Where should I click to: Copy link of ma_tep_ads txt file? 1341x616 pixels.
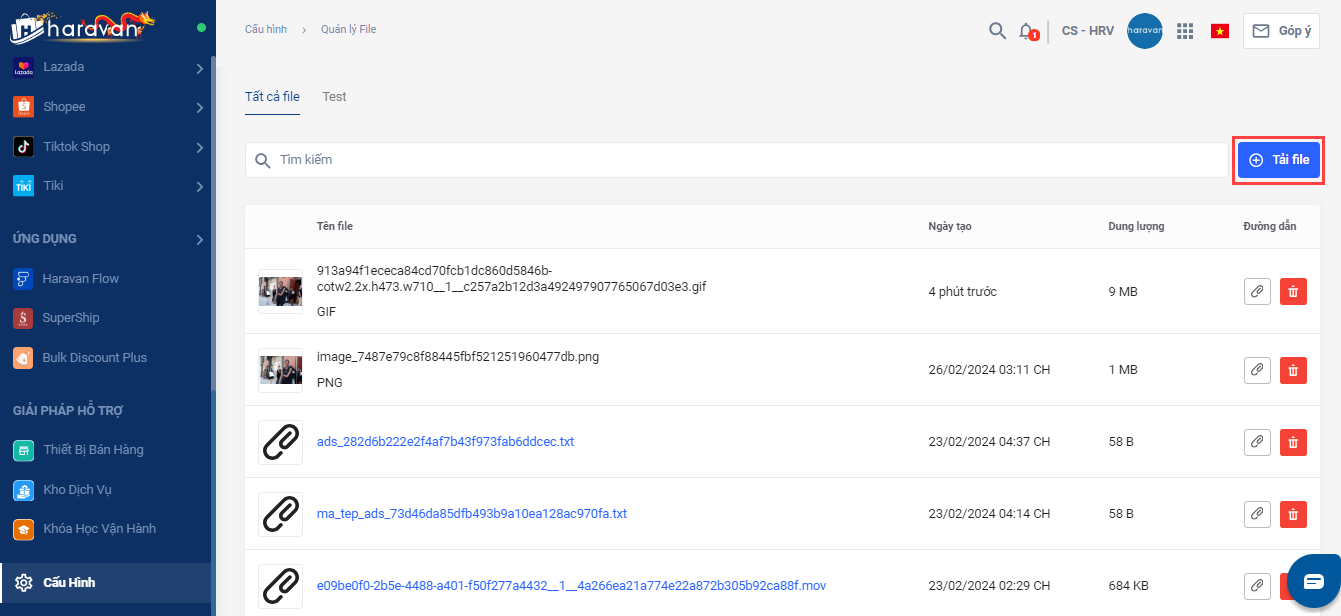point(1257,514)
